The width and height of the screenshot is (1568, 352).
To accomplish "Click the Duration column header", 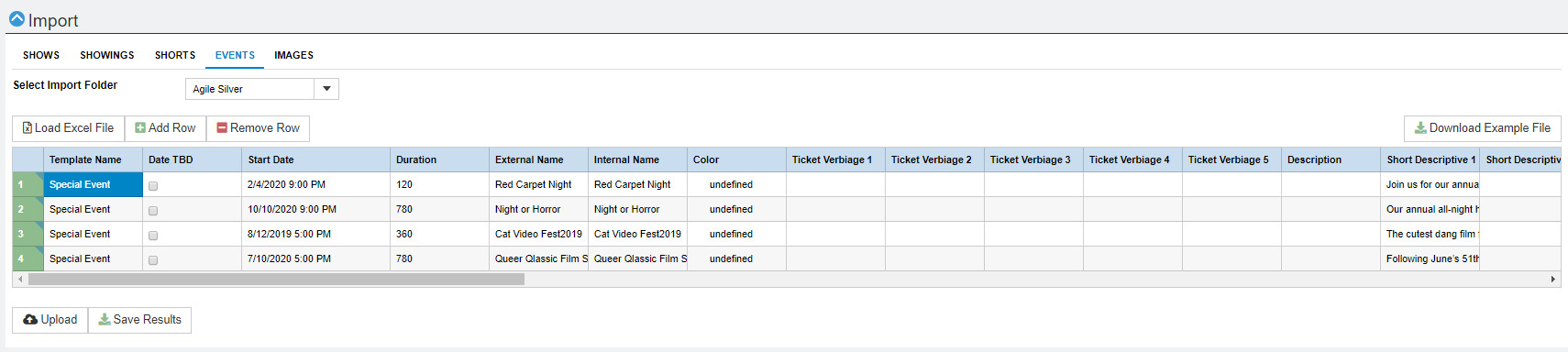I will [439, 159].
